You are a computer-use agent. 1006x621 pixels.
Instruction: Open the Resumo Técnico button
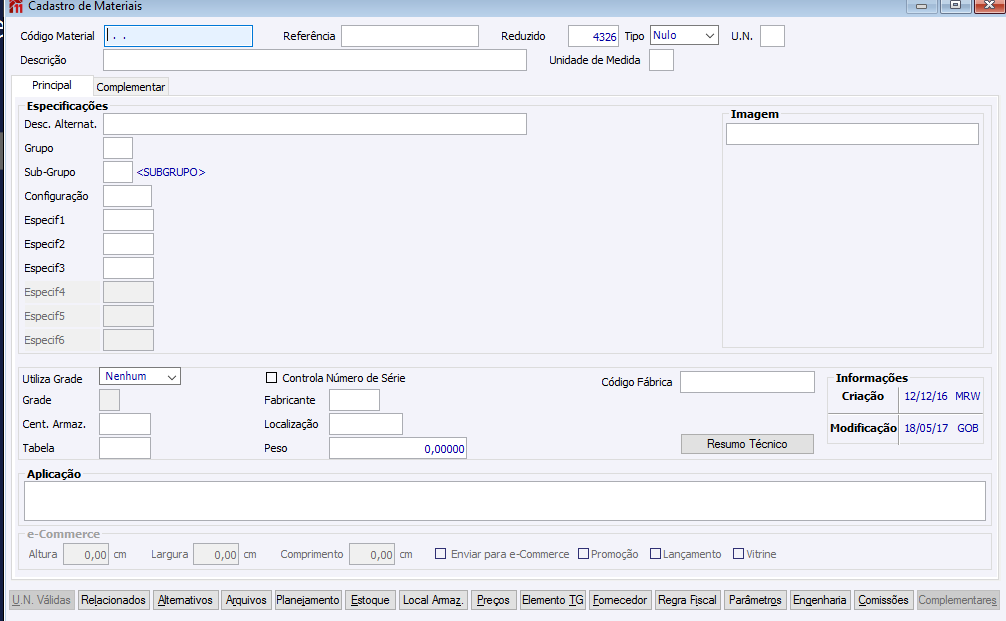(x=747, y=444)
